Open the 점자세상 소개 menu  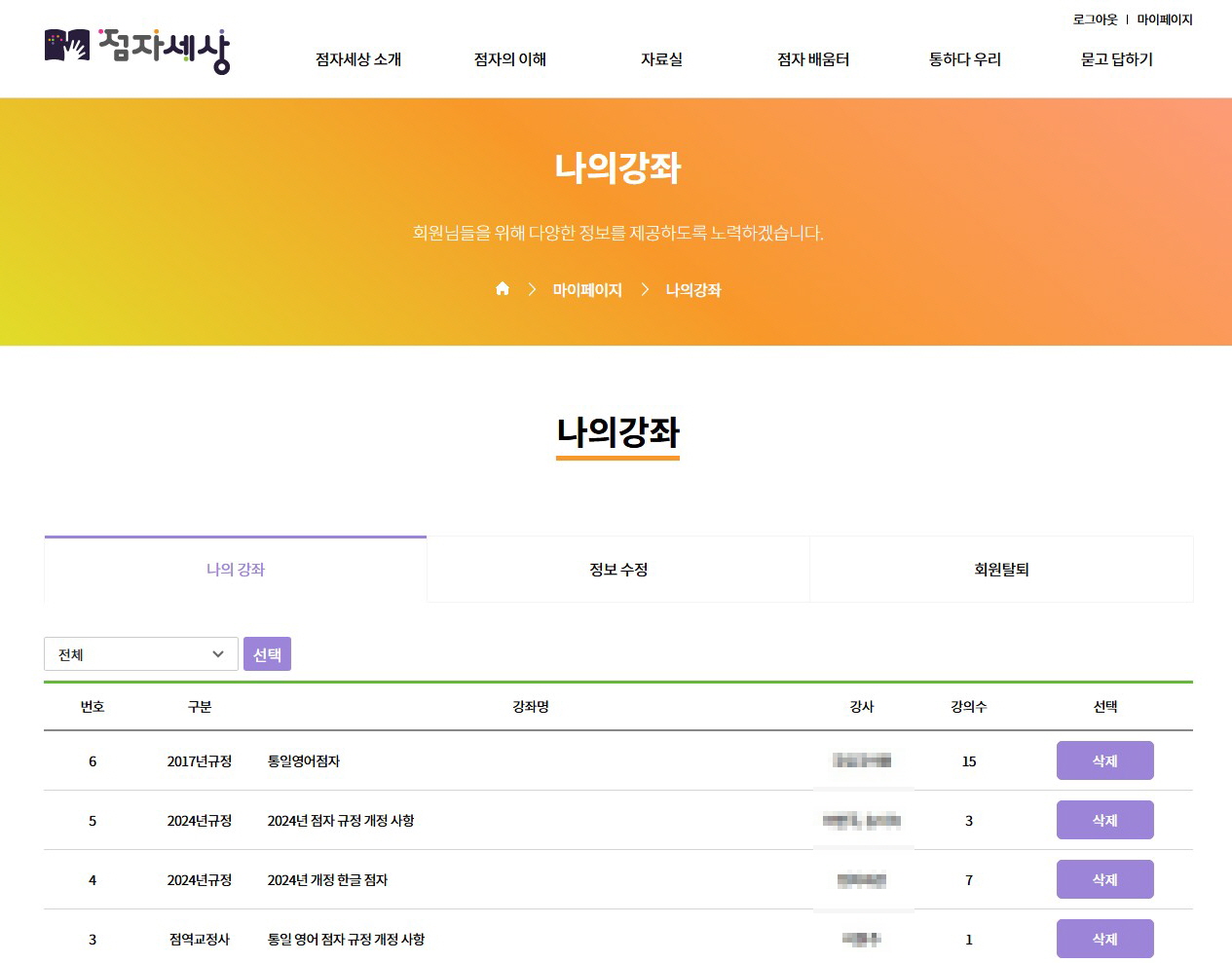click(358, 59)
